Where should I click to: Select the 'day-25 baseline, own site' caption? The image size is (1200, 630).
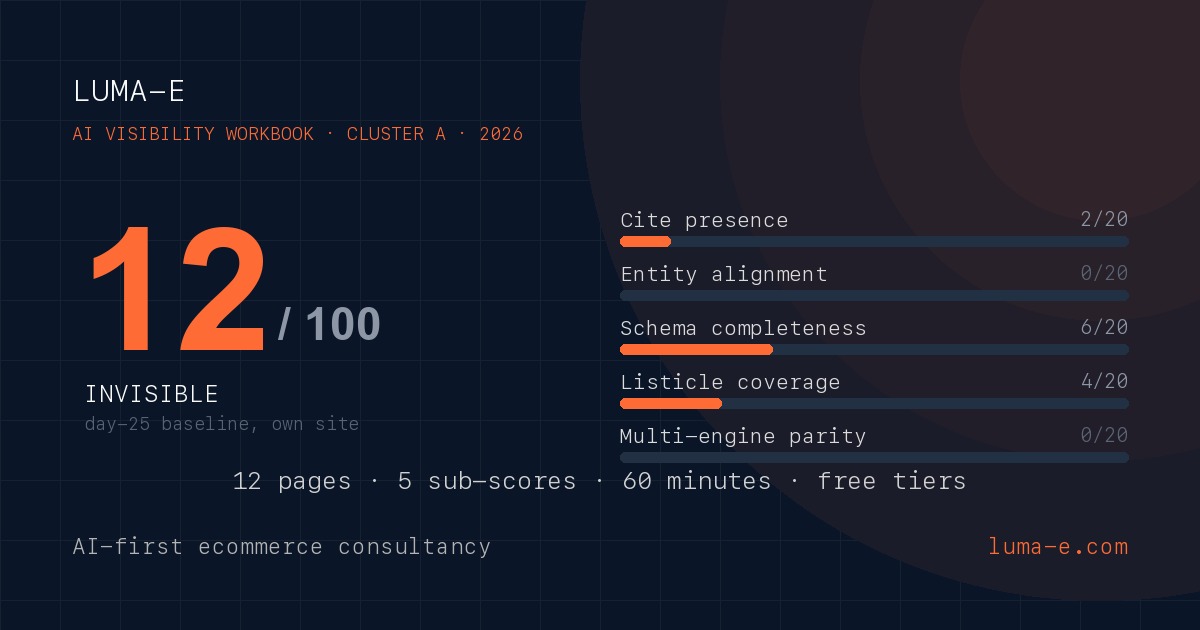pyautogui.click(x=222, y=424)
